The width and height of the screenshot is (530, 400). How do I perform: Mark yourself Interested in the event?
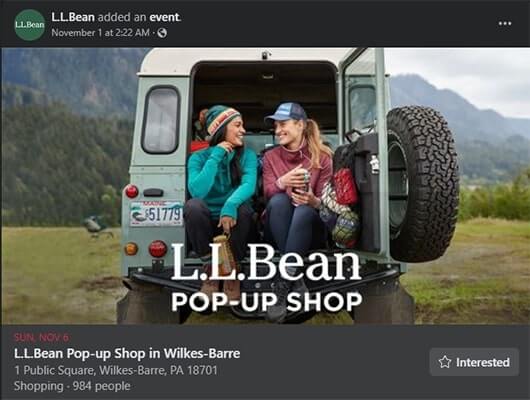[x=474, y=362]
